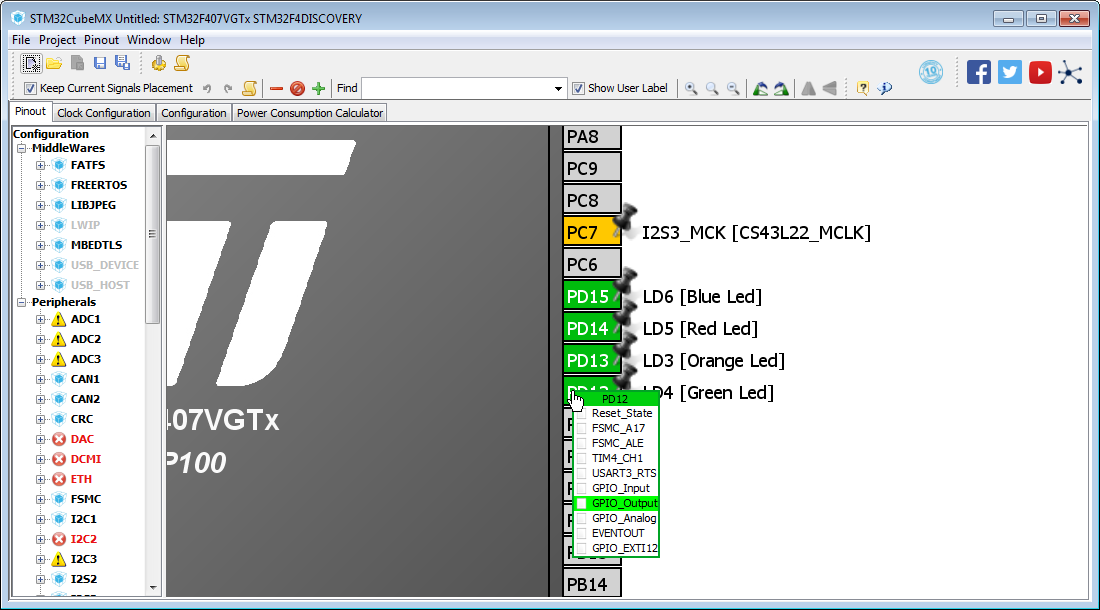The width and height of the screenshot is (1100, 610).
Task: Collapse the MiddleWares tree node
Action: point(22,149)
